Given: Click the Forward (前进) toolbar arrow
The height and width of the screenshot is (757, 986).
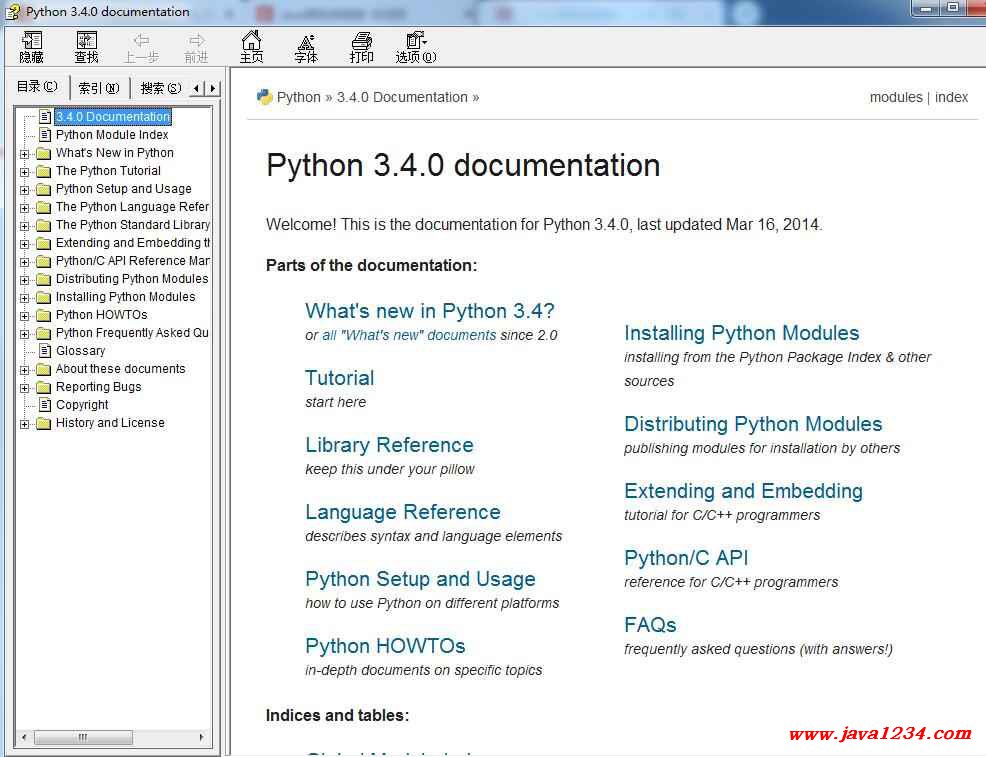Looking at the screenshot, I should [x=196, y=47].
